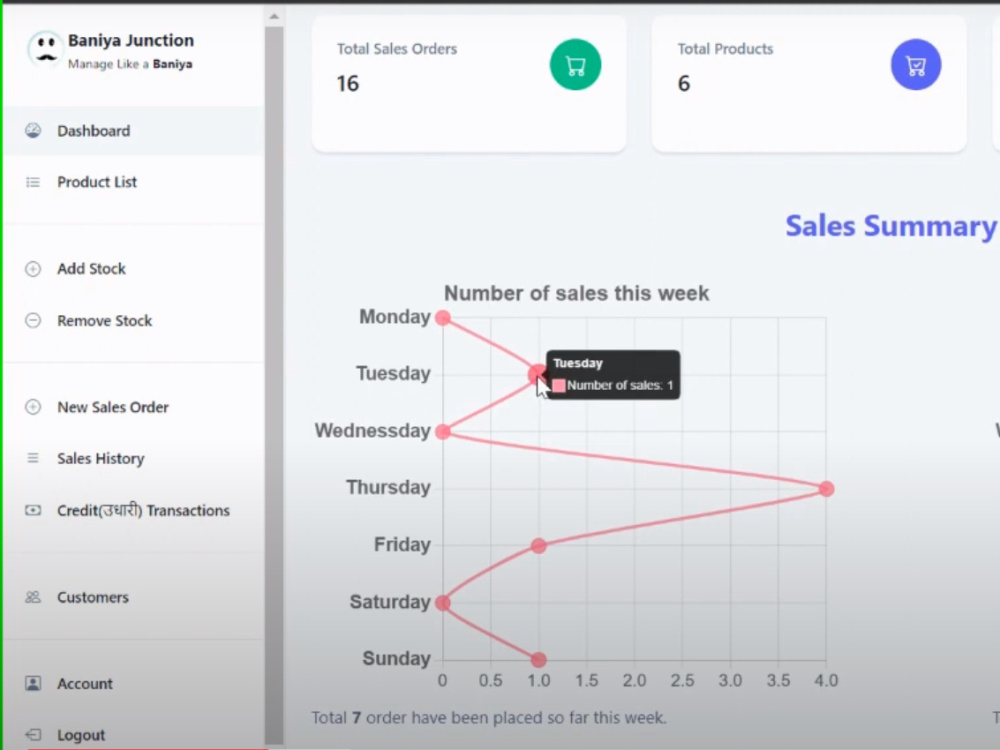Click the '4.0' x-axis tick label
Image resolution: width=1000 pixels, height=750 pixels.
coord(826,680)
